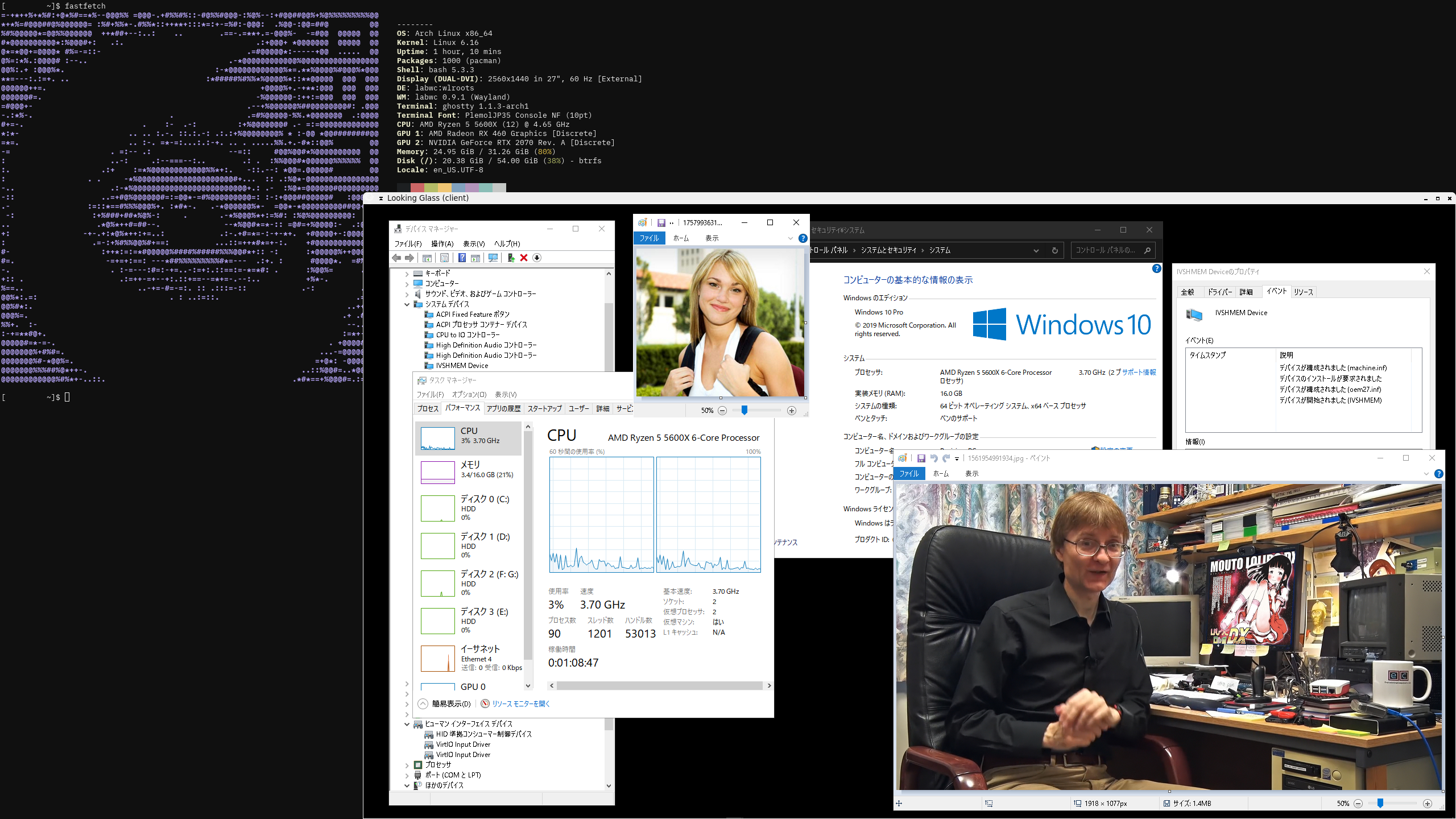
Task: Click the redo icon in the 1561954991934.jpg Paint window
Action: click(946, 458)
